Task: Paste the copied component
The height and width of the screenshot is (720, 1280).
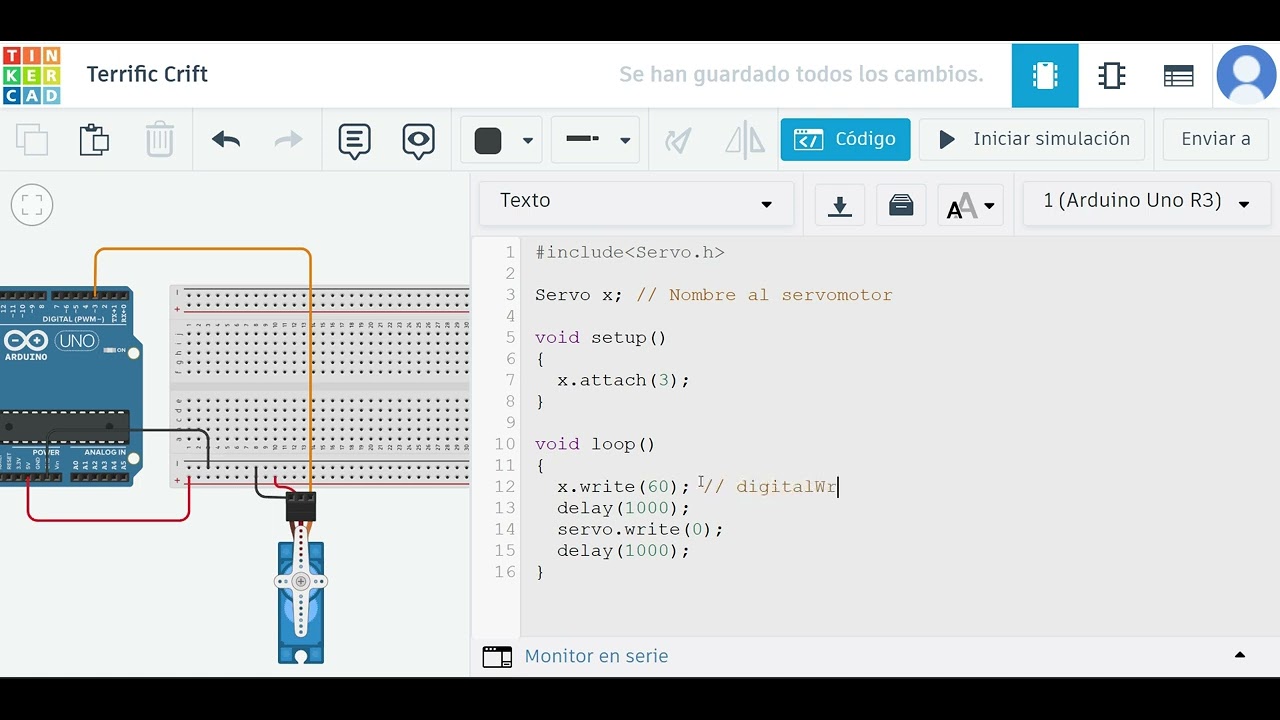Action: 94,140
